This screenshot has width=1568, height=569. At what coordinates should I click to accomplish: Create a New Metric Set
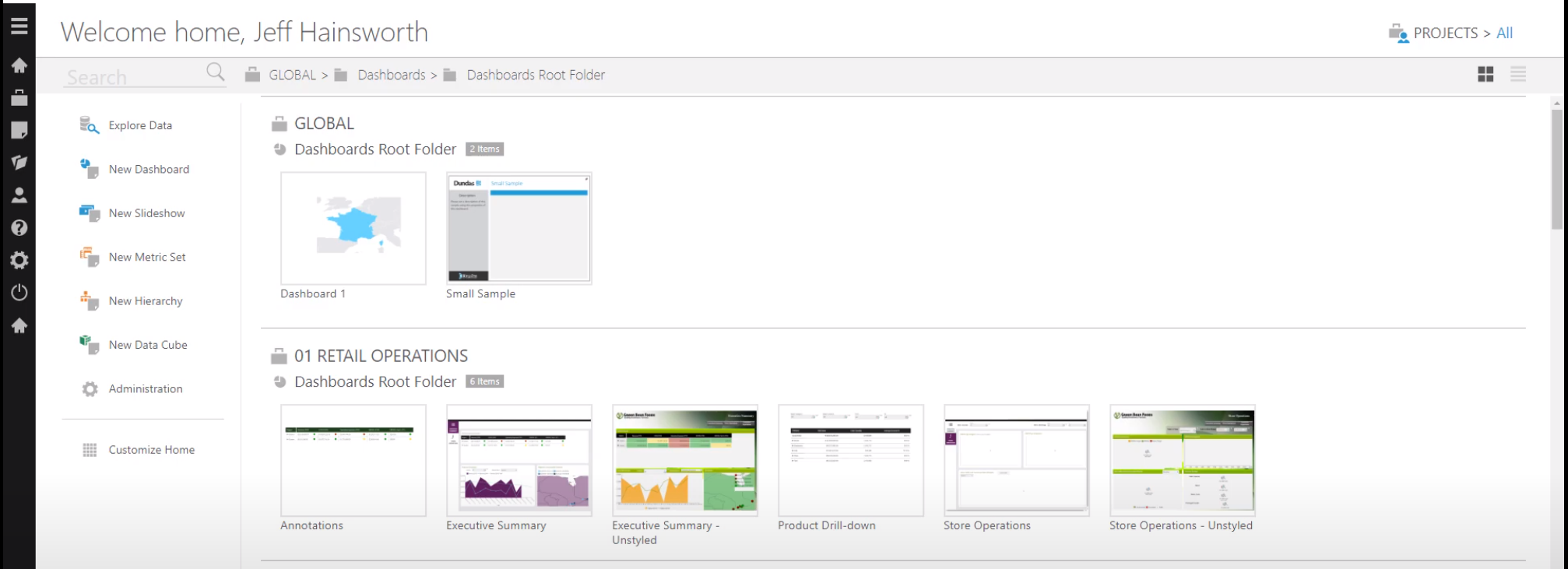pos(147,257)
